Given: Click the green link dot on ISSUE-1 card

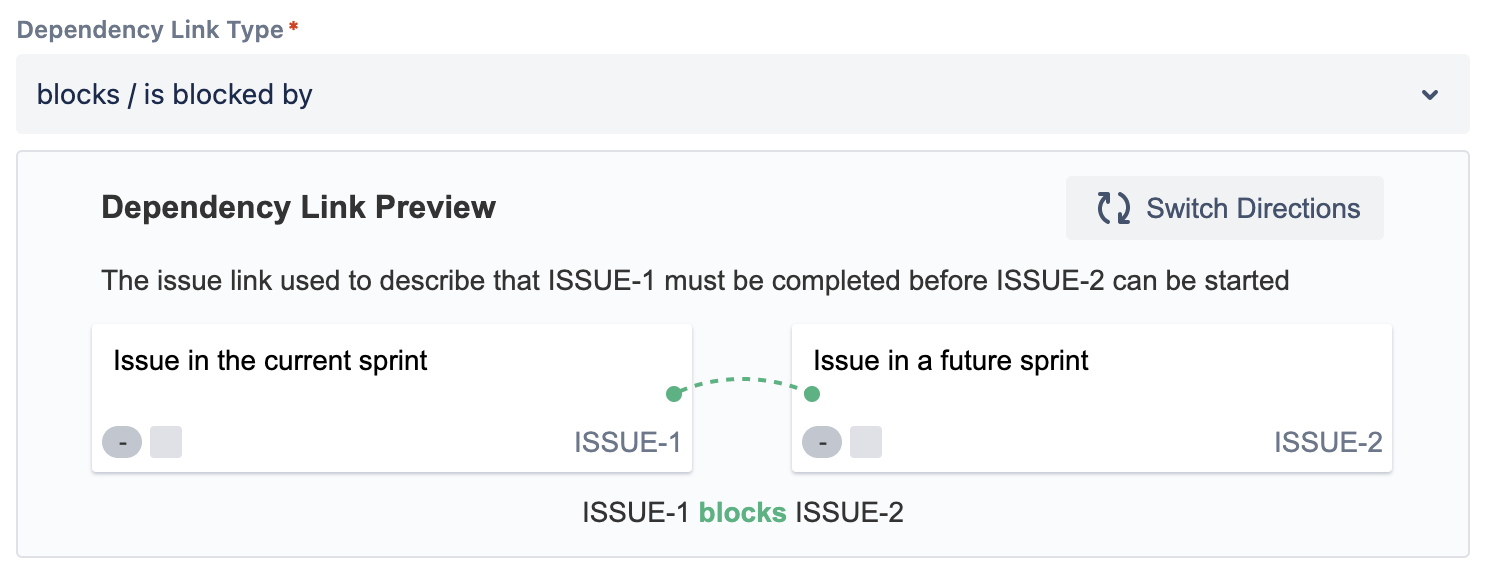Looking at the screenshot, I should [x=674, y=394].
